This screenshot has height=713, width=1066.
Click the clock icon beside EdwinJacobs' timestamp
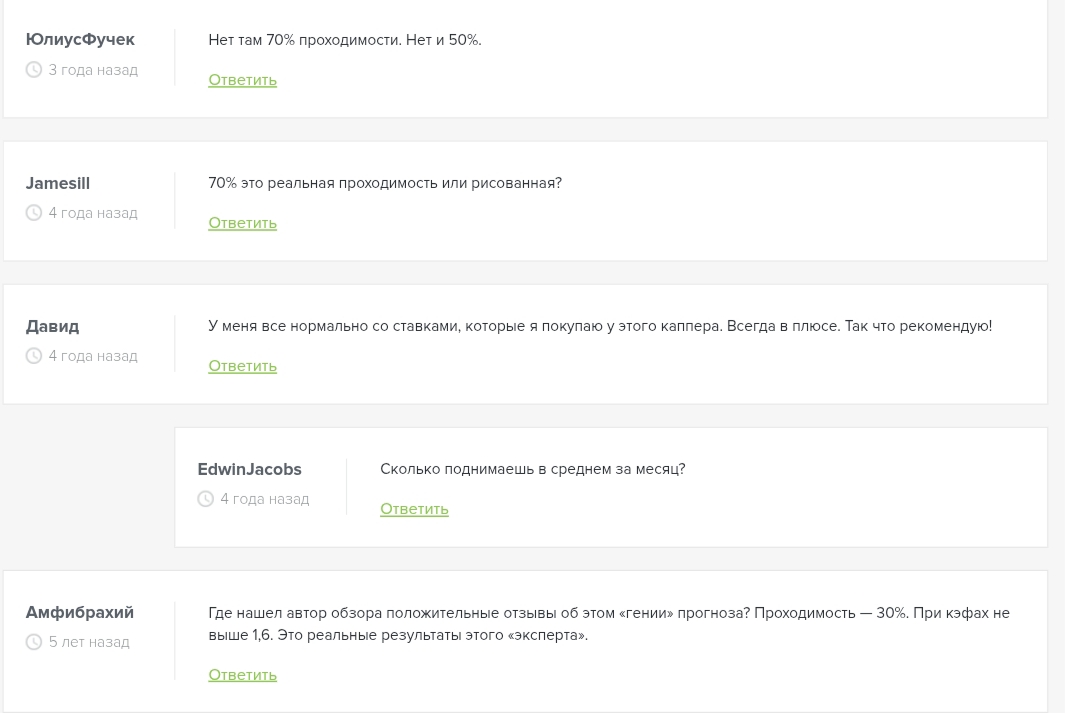coord(205,498)
